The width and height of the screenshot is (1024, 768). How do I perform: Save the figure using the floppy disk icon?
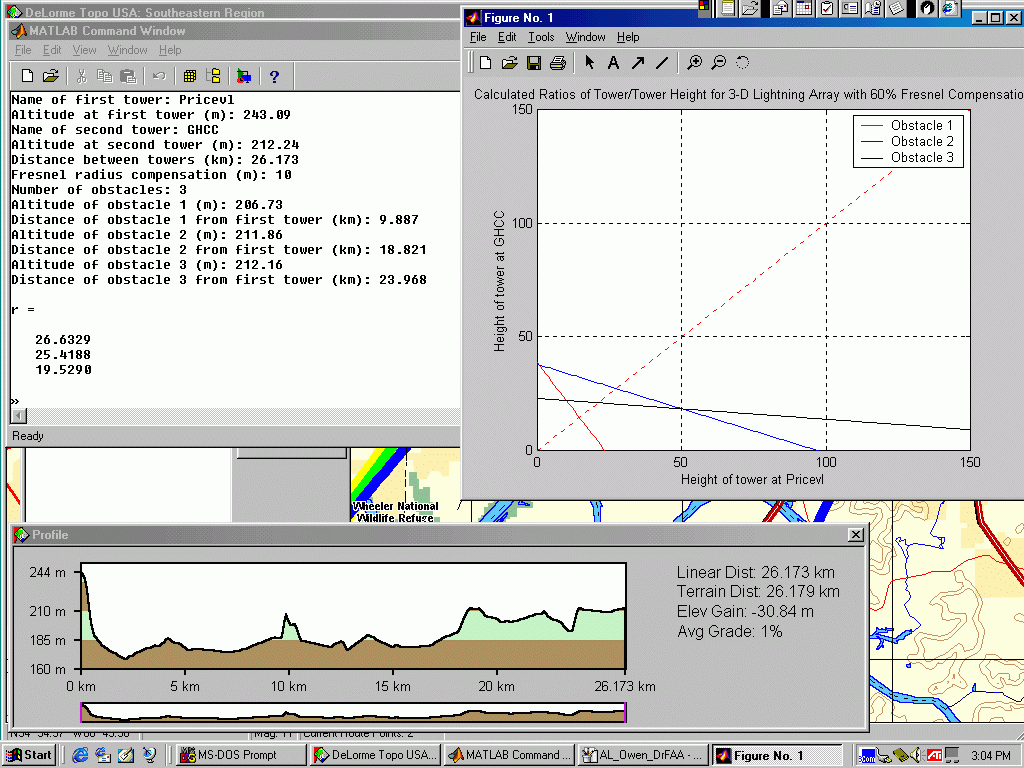coord(534,63)
